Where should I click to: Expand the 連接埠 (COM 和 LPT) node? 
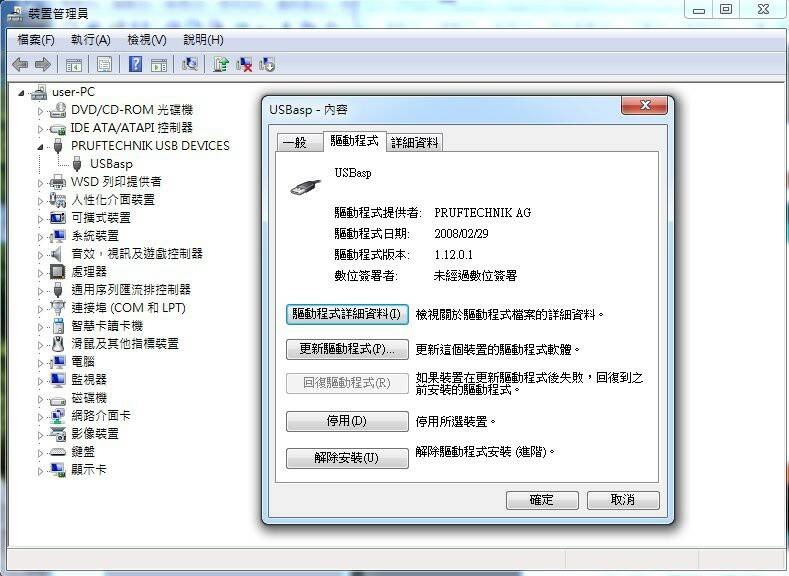[41, 308]
